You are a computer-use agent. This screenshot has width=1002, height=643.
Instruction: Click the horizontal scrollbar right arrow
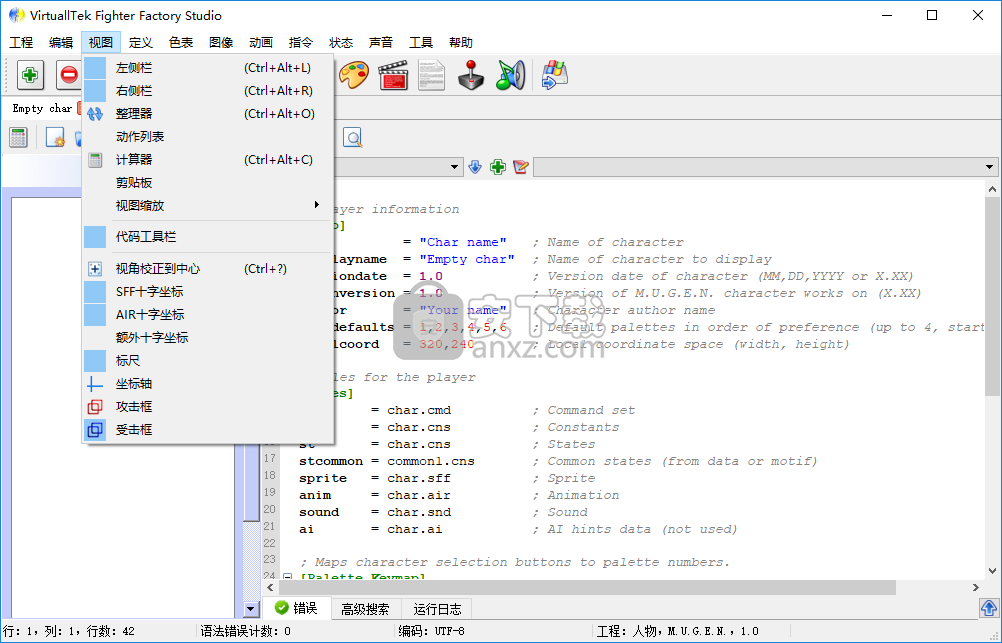click(975, 587)
